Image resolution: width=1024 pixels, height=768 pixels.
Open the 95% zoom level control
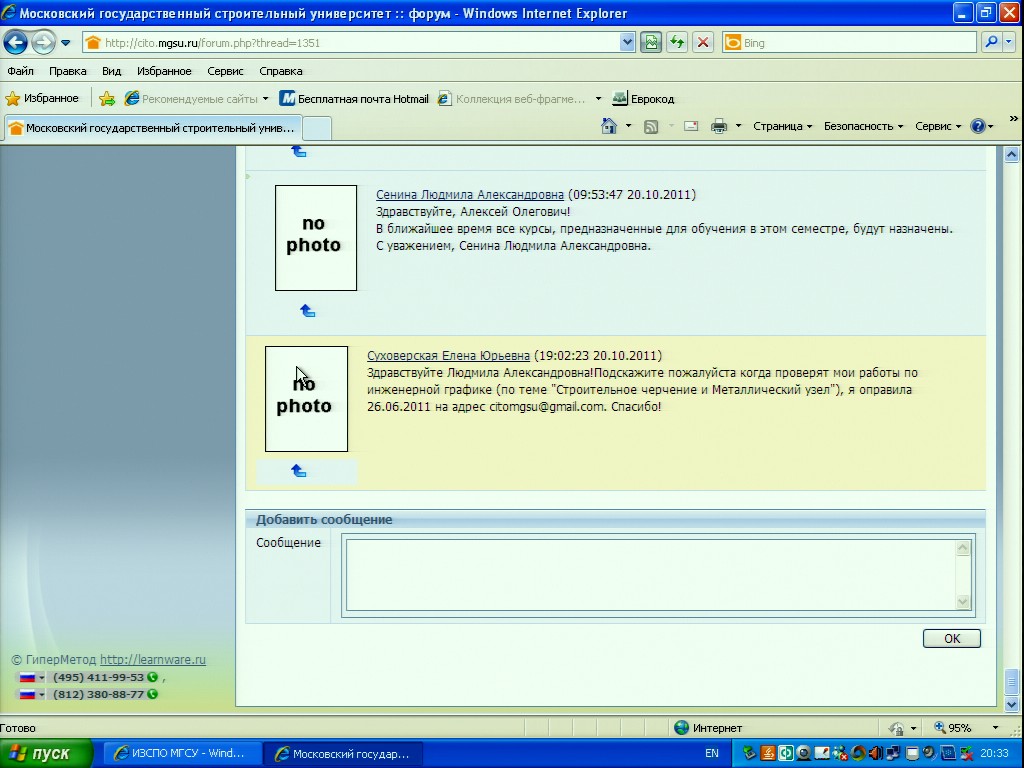[967, 728]
